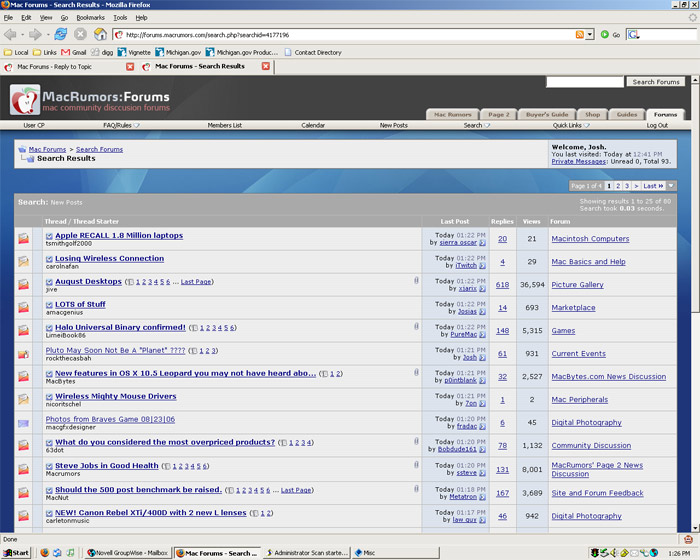
Task: Open the Macintosh Computers forum link
Action: (590, 239)
